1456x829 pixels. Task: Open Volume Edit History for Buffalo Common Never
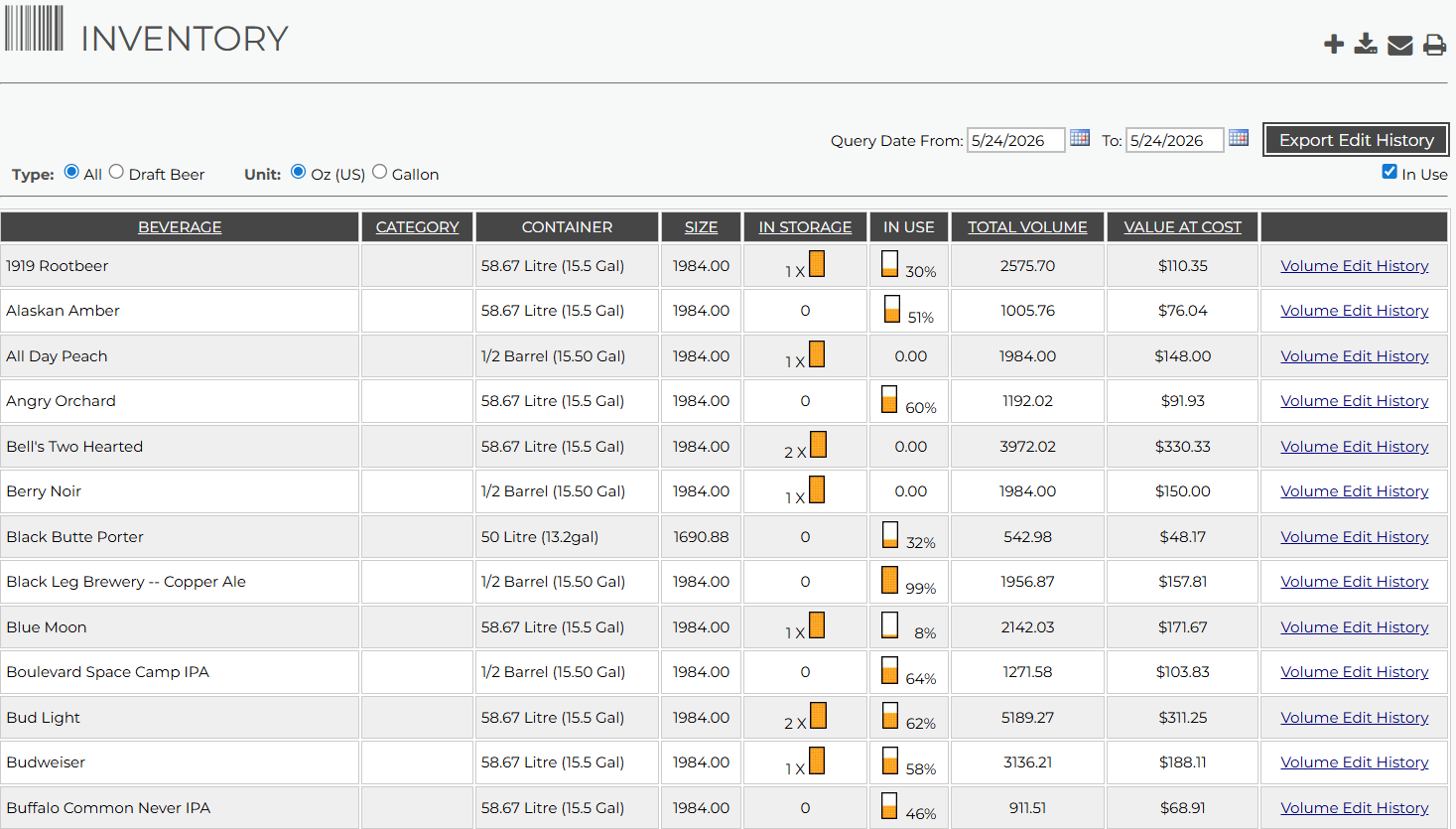tap(1354, 808)
